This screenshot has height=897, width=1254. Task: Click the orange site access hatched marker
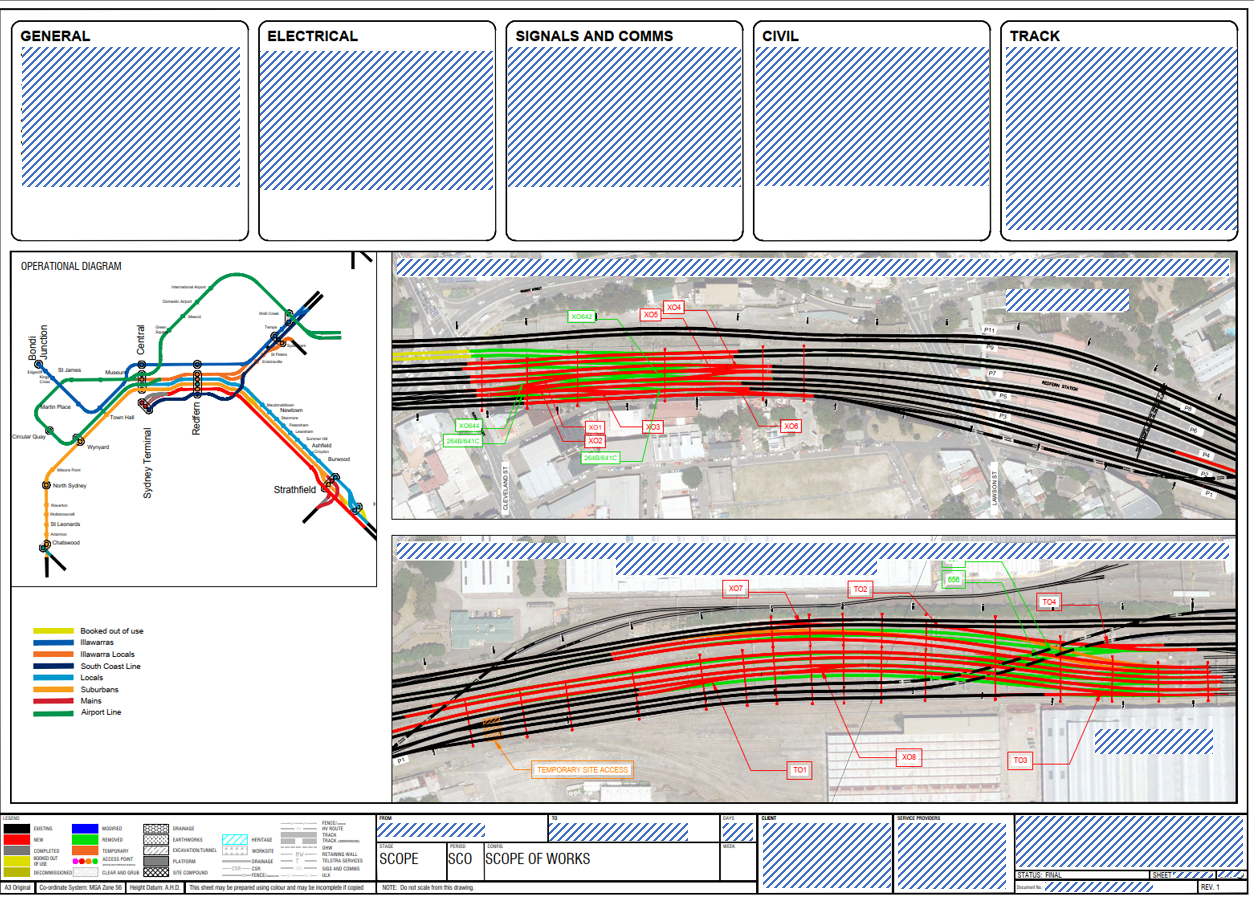tap(491, 725)
